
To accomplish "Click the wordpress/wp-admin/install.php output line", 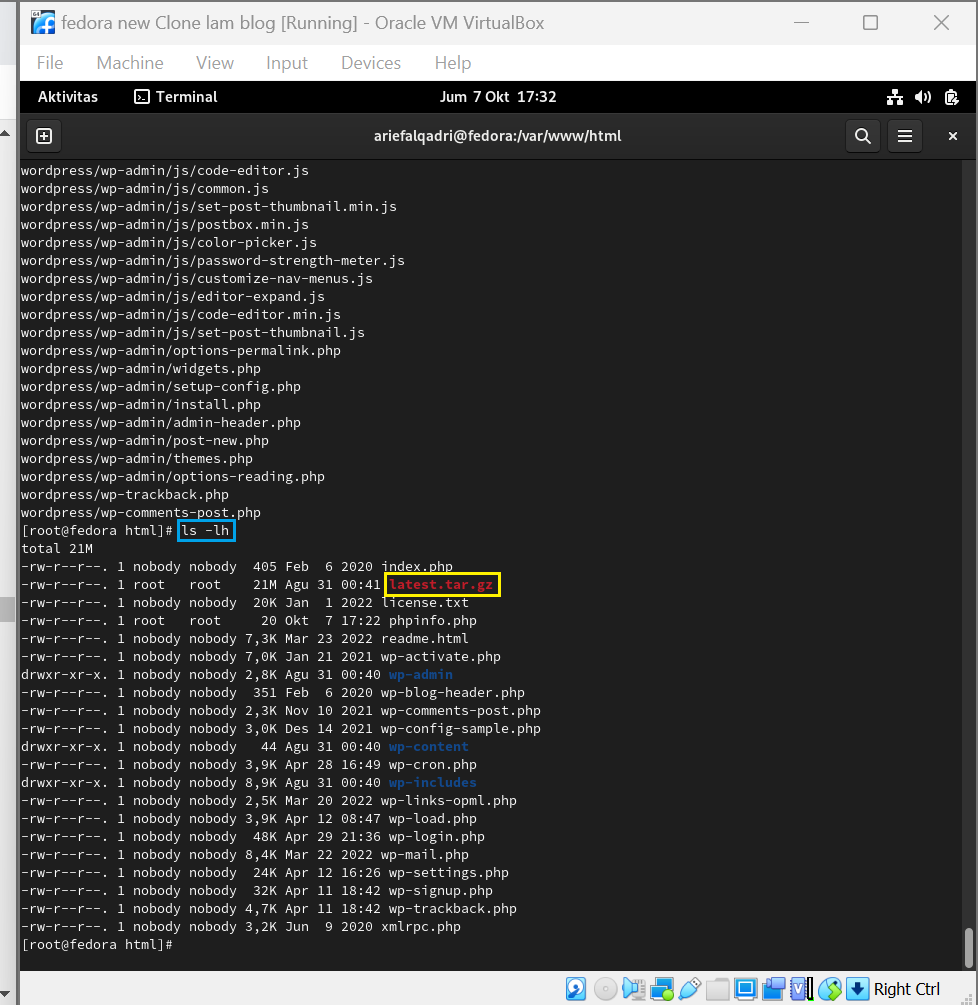I will pyautogui.click(x=141, y=404).
